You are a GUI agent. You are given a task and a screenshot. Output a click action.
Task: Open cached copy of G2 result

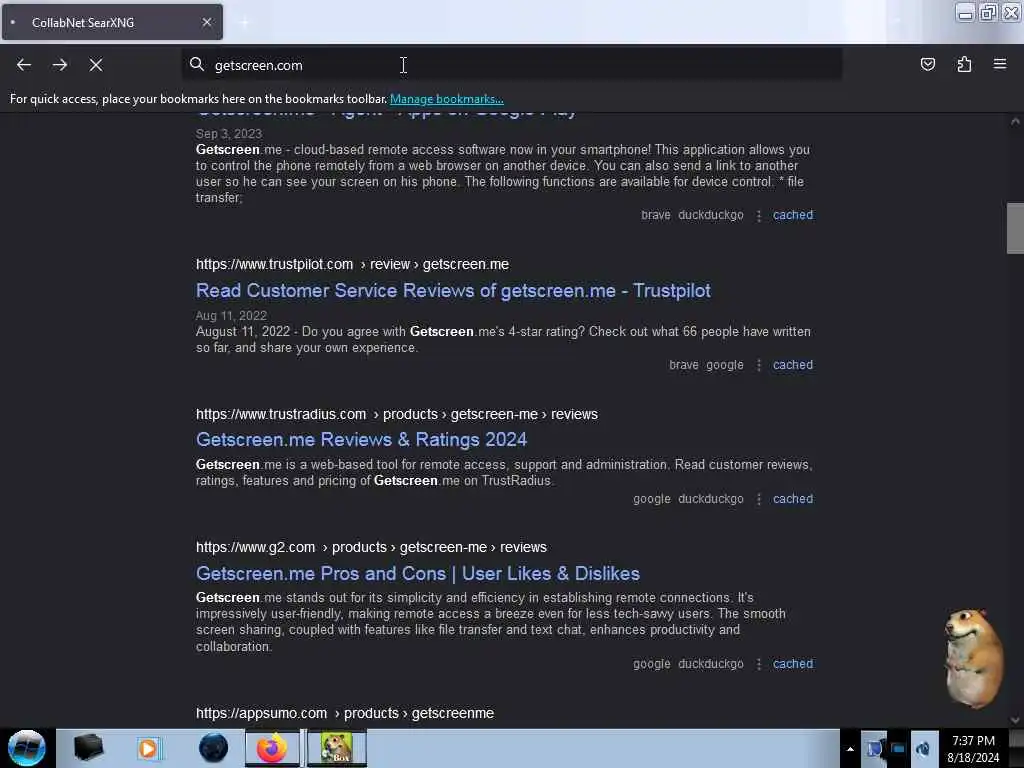793,664
